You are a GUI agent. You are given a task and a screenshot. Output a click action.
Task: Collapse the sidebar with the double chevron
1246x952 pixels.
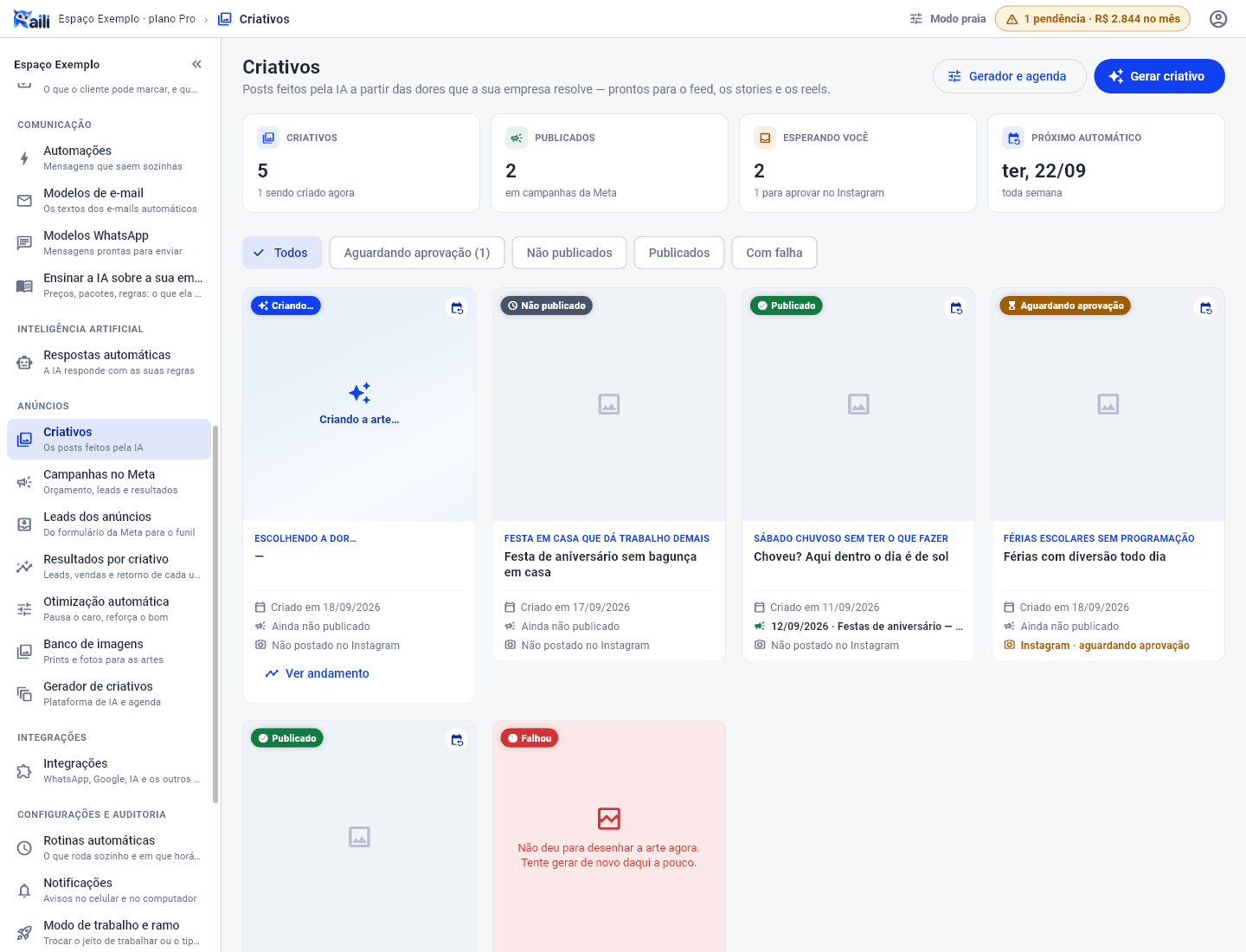pos(196,64)
